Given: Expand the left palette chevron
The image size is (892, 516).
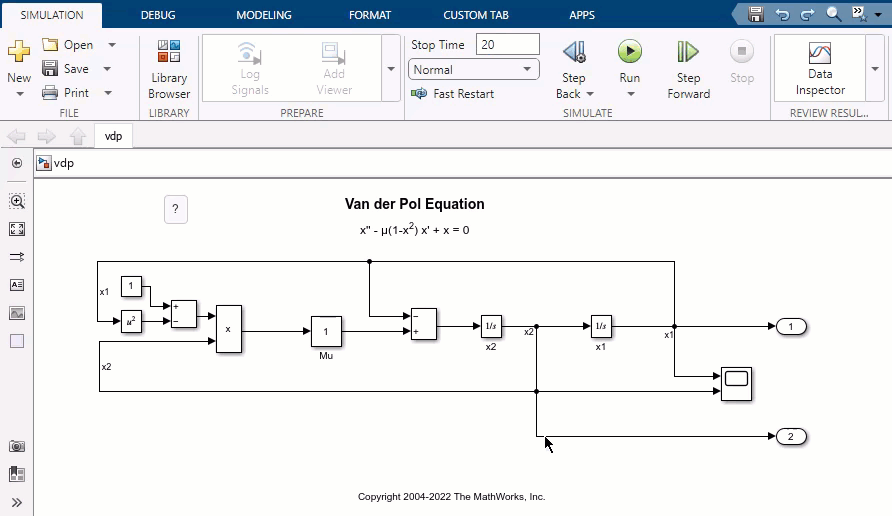Looking at the screenshot, I should 17,502.
